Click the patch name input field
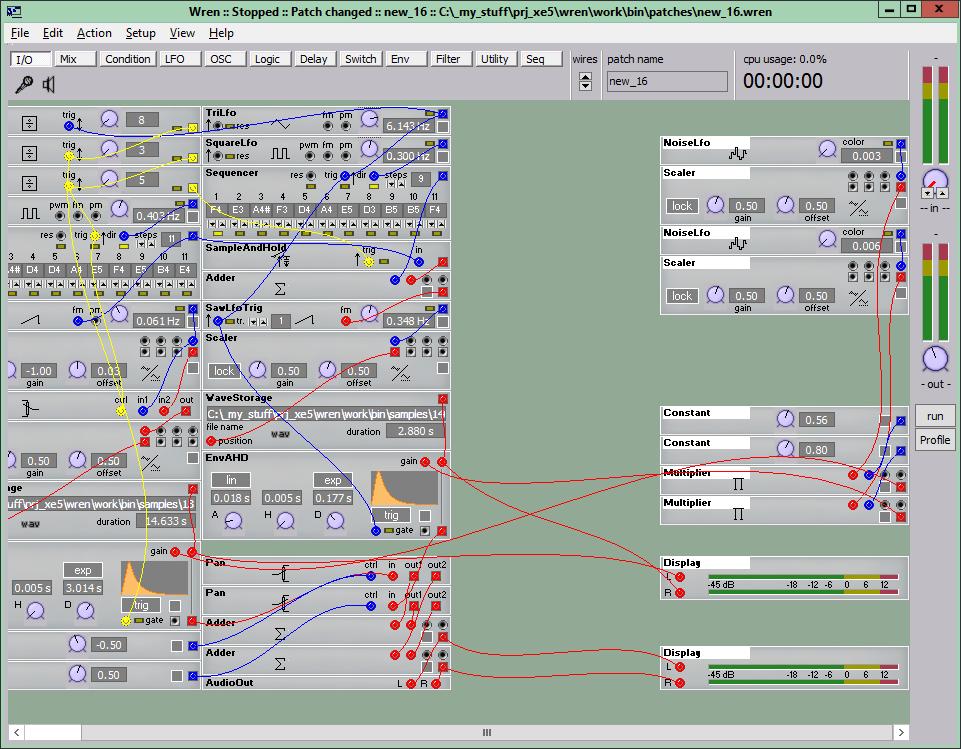961x749 pixels. tap(667, 81)
